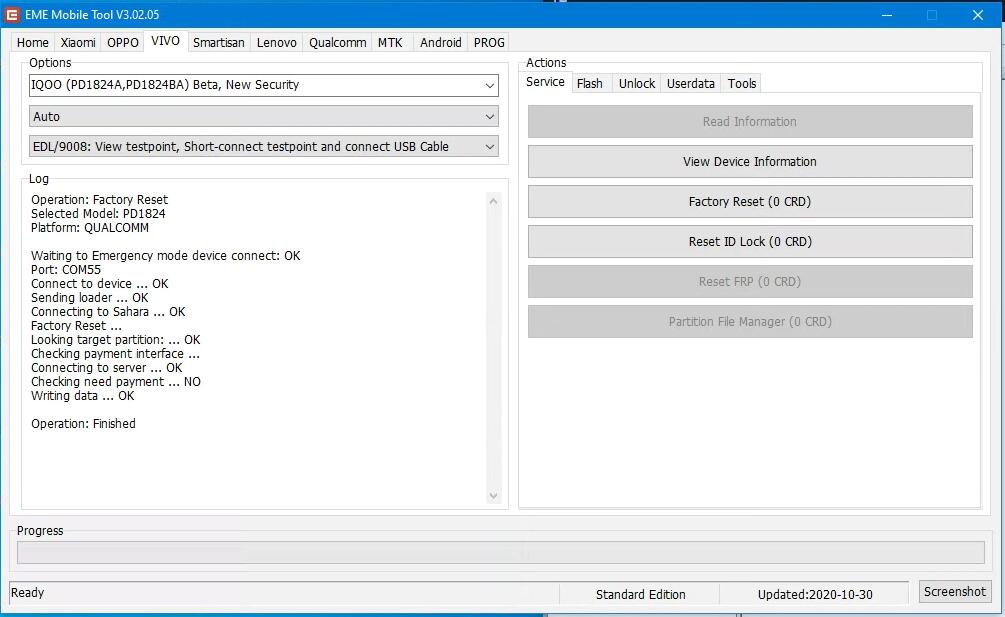Switch to the PROG tab
The width and height of the screenshot is (1005, 617).
[489, 42]
